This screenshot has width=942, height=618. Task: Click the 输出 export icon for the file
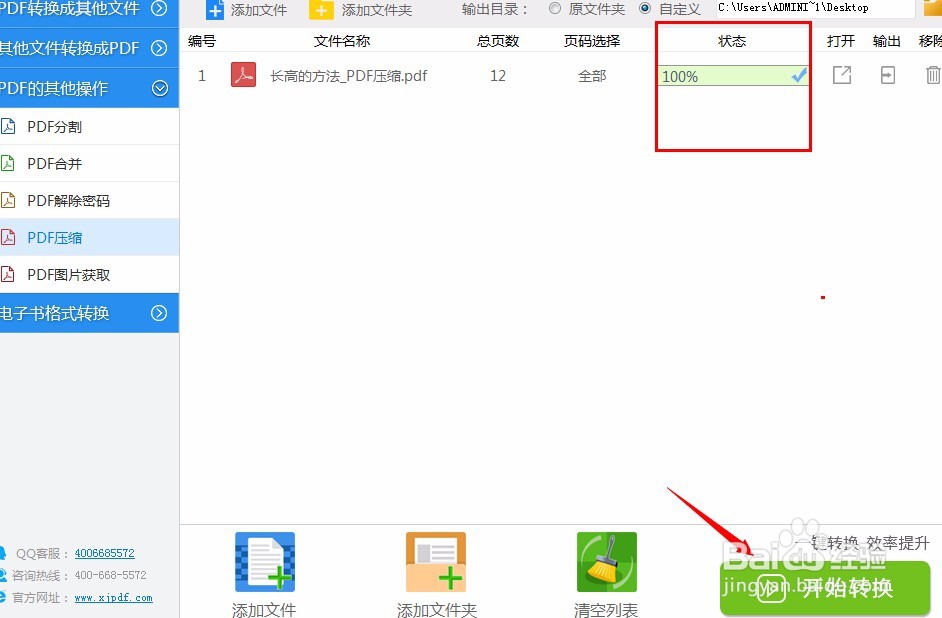(887, 75)
